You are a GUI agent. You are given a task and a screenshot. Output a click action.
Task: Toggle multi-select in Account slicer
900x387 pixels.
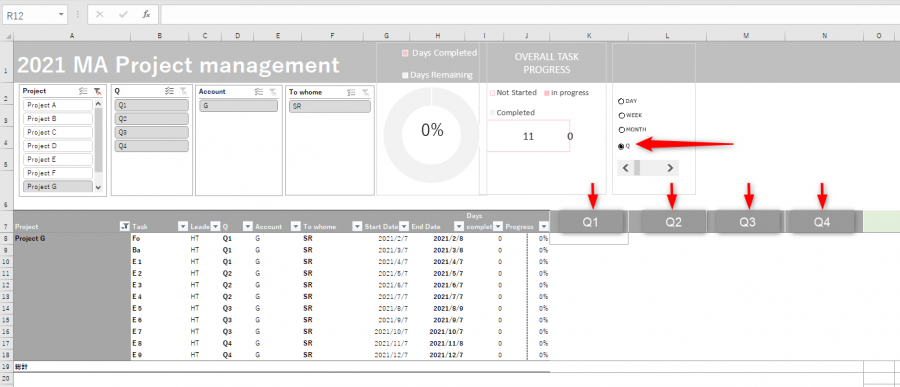[x=258, y=91]
